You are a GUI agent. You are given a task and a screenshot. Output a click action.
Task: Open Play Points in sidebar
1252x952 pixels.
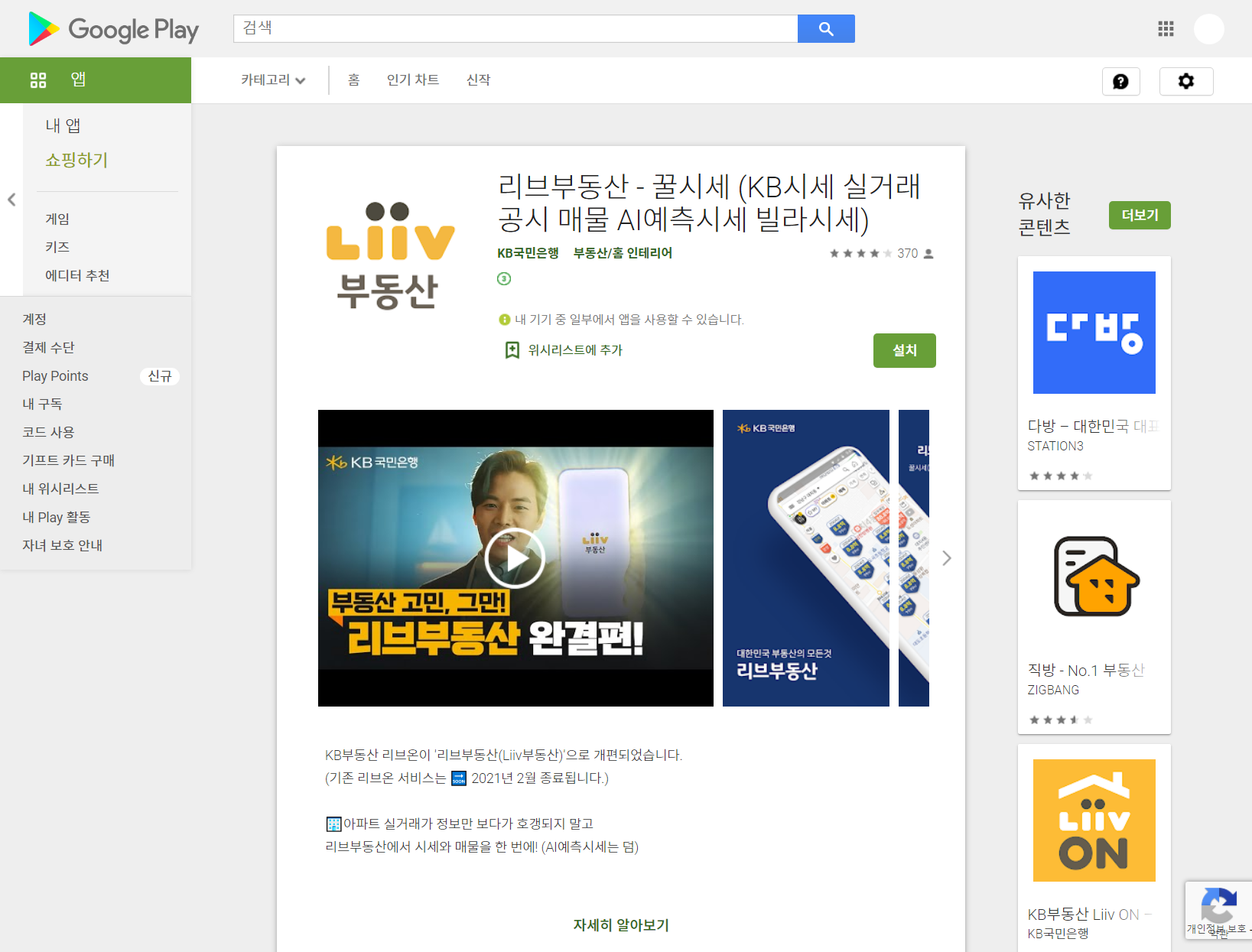[55, 375]
